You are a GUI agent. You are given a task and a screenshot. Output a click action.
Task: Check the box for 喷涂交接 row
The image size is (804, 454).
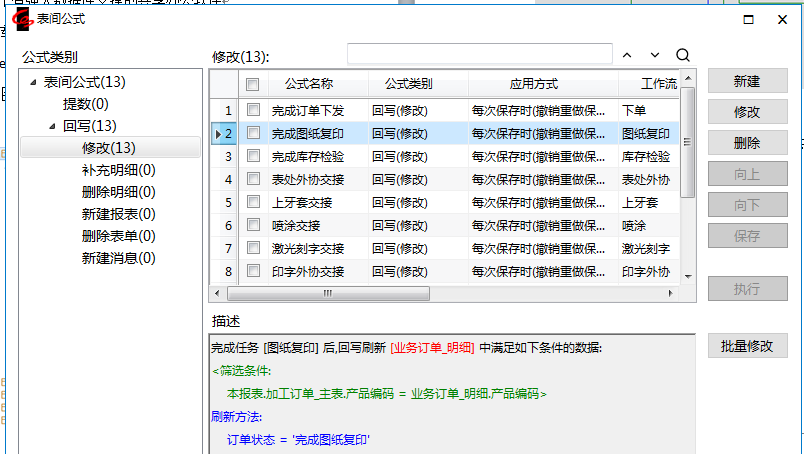pos(253,225)
